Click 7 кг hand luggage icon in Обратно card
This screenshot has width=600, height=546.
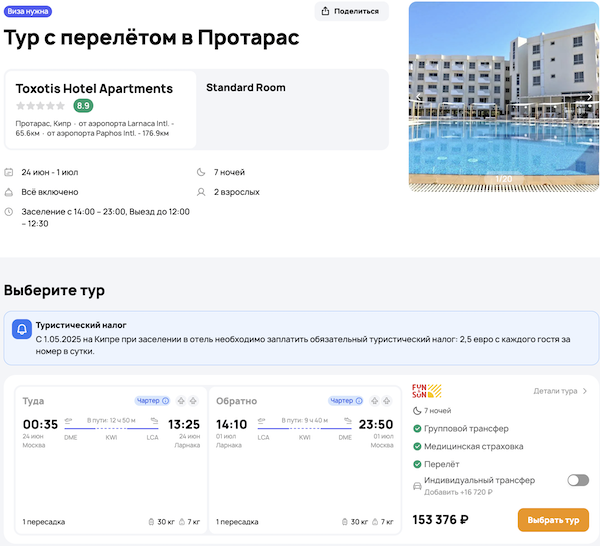pos(376,522)
